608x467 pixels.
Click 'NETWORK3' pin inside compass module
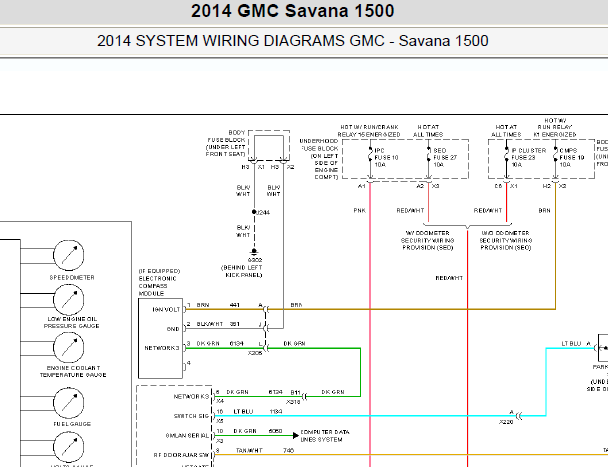coord(162,348)
